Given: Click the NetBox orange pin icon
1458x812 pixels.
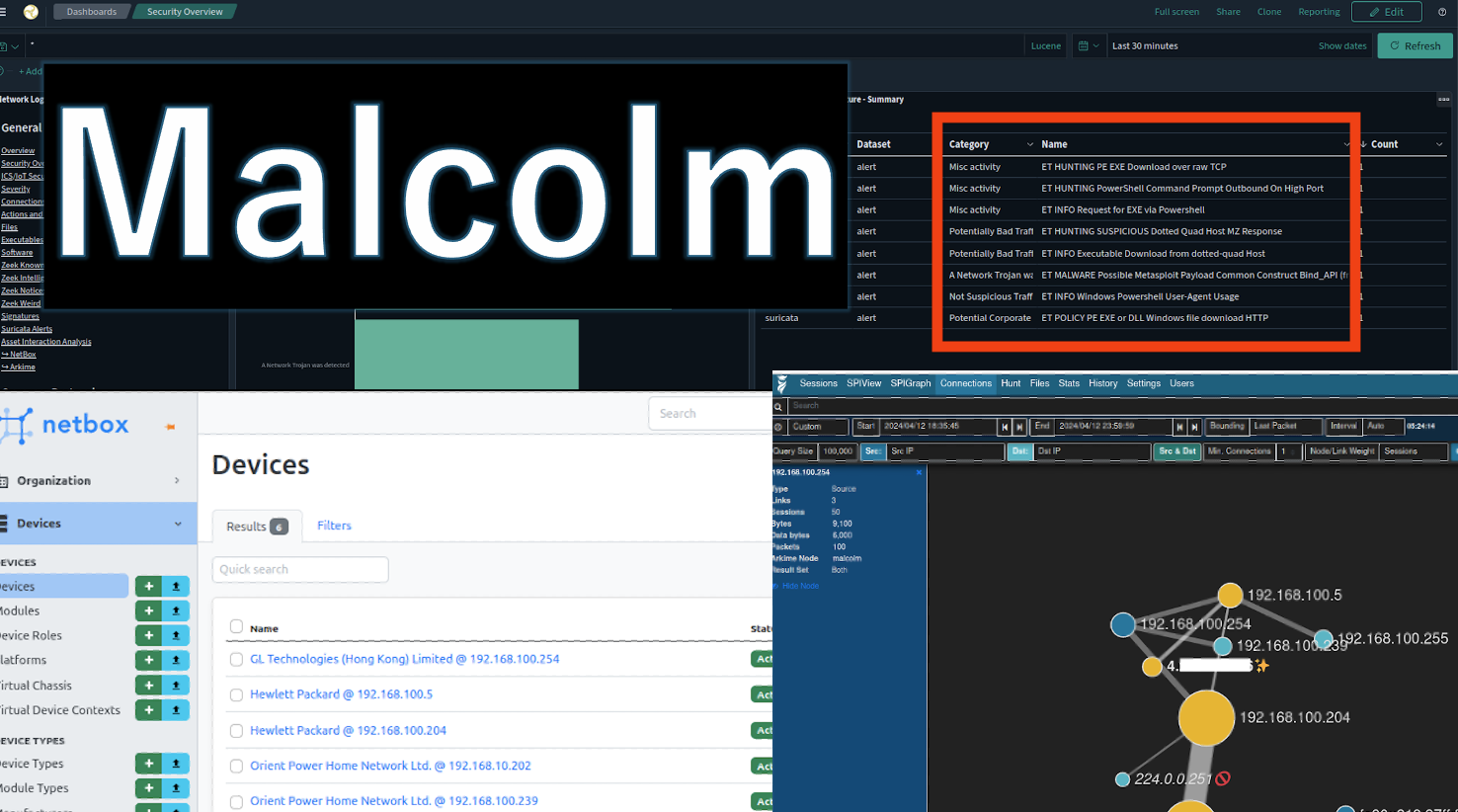Looking at the screenshot, I should [170, 427].
